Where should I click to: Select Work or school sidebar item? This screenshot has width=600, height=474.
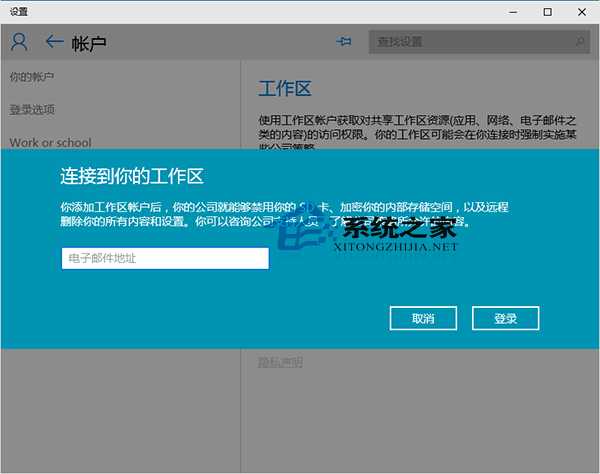tap(51, 142)
